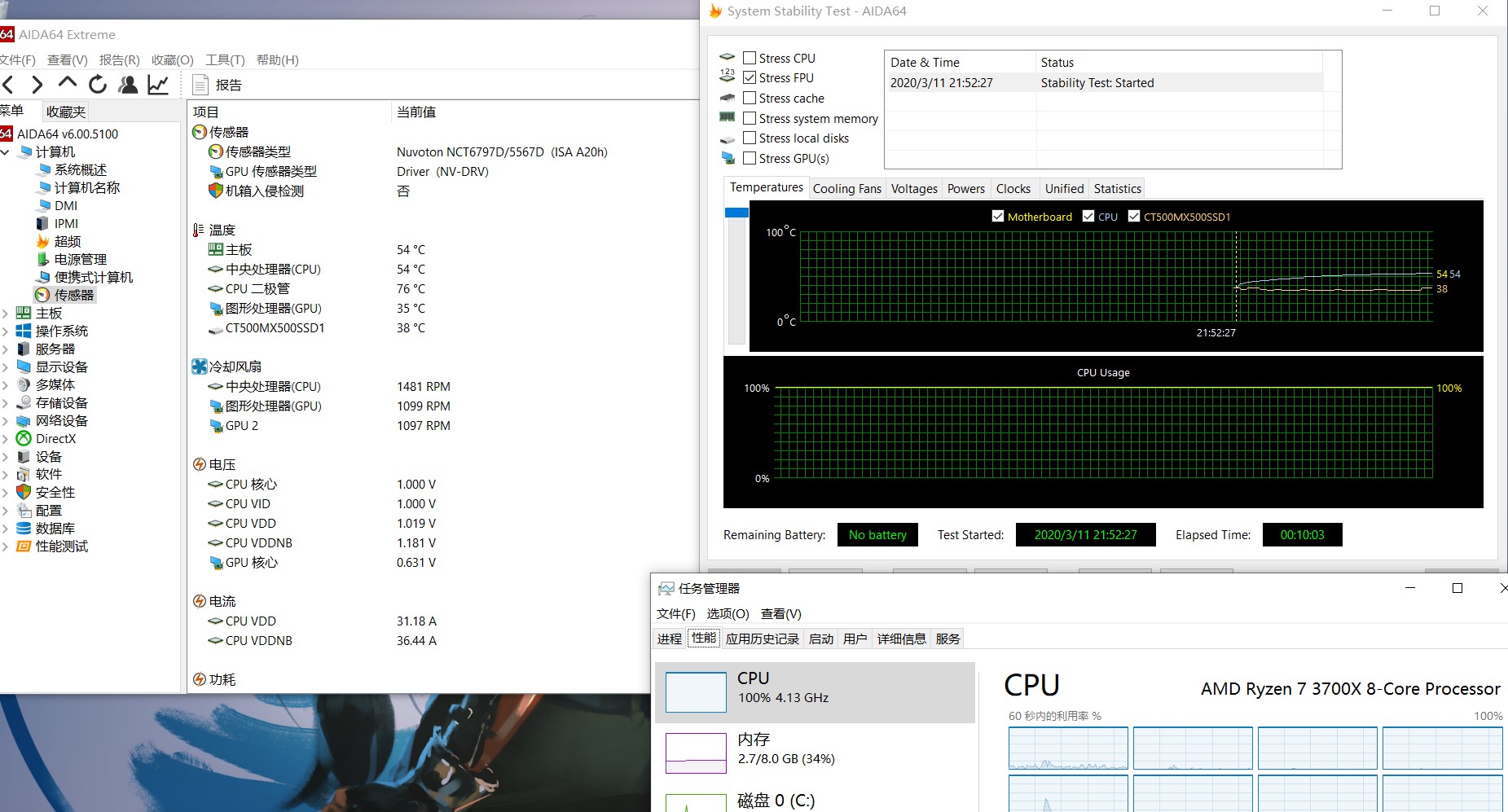
Task: Click the CPU usage mini graph thumbnail
Action: tap(696, 692)
